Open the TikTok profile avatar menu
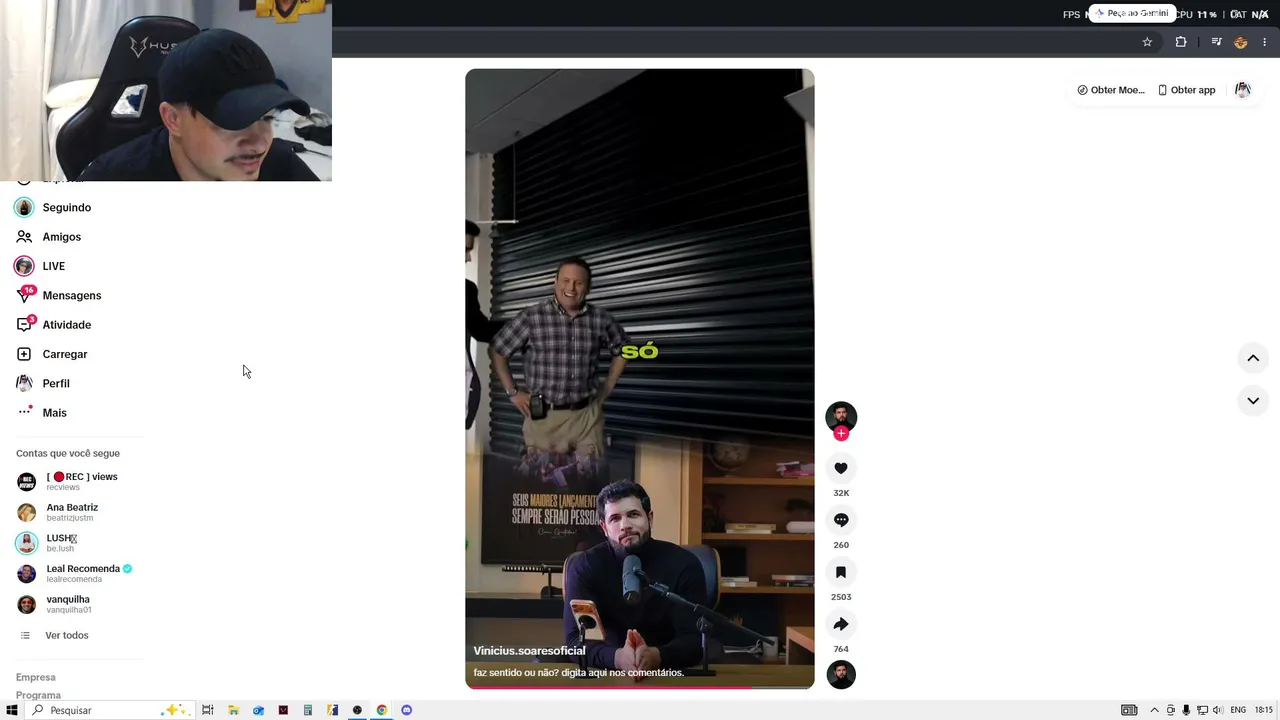Screen dimensions: 1280x720 (x=1243, y=90)
